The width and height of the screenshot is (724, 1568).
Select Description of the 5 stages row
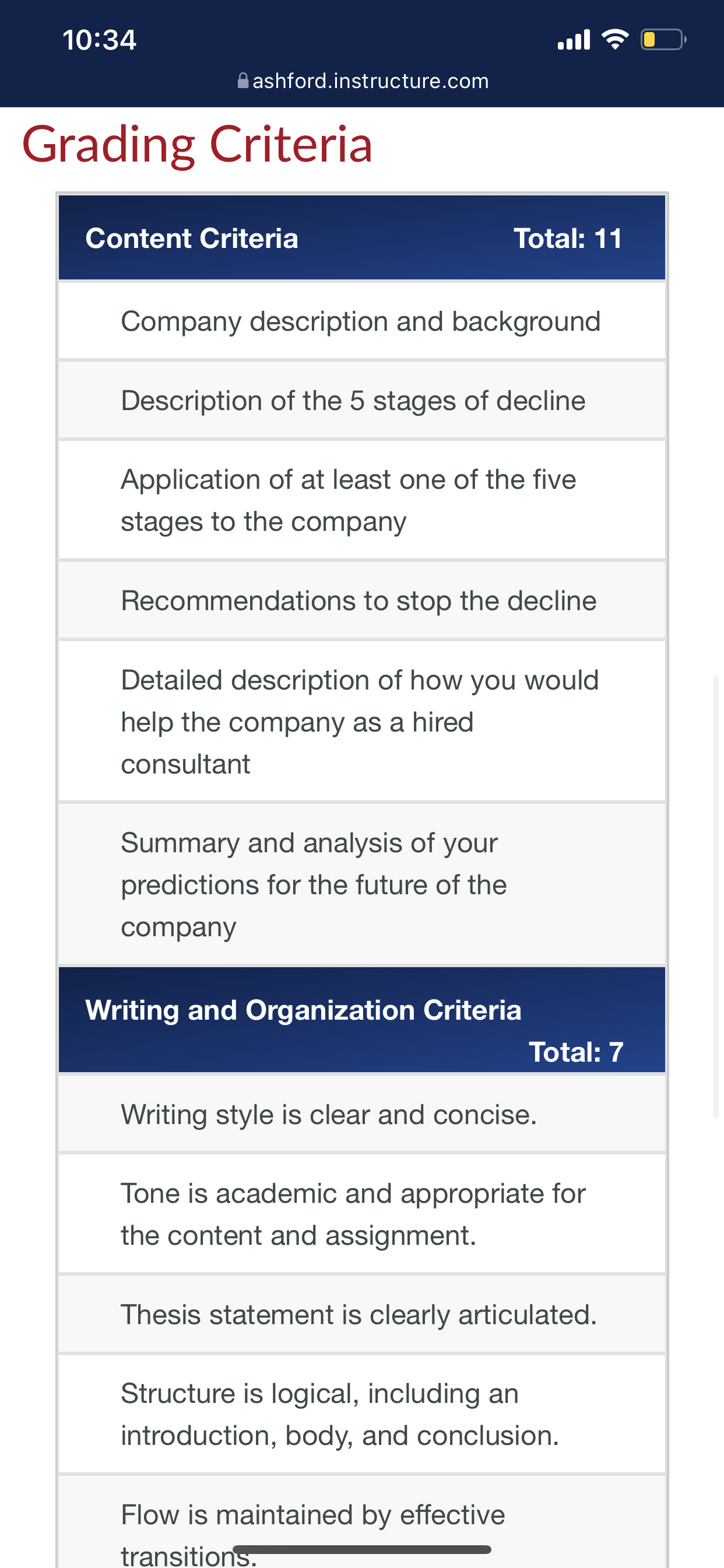362,400
